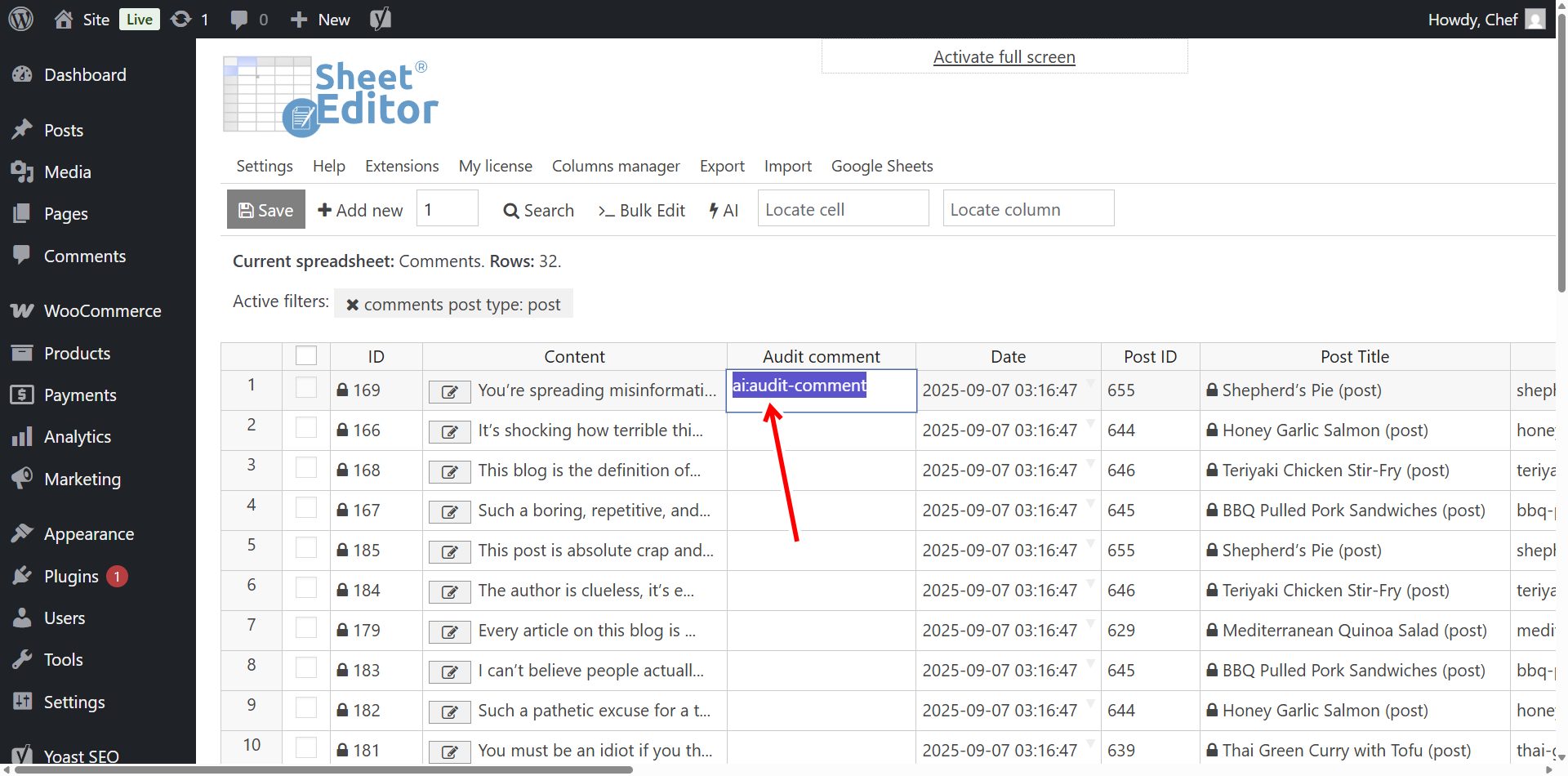The image size is (1568, 776).
Task: Select row 6 checkbox for comment 184
Action: pos(306,587)
